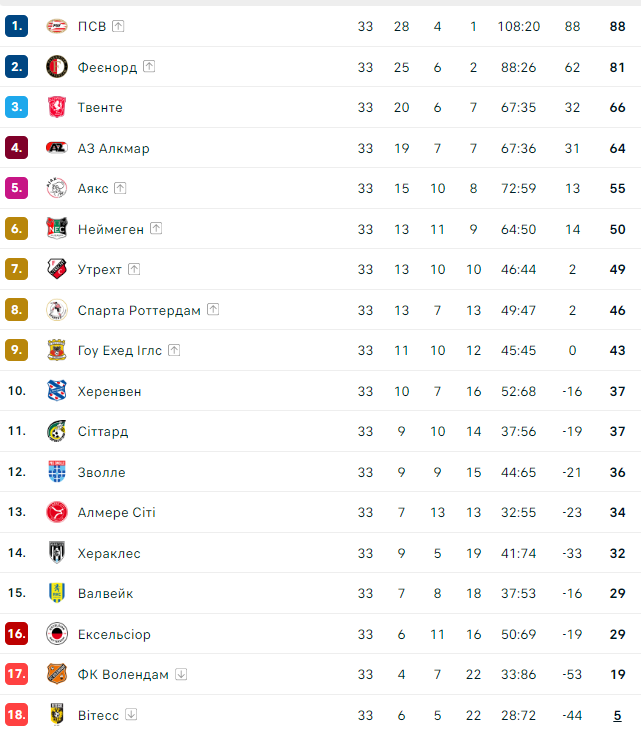Click the light-blue position badge 3
The width and height of the screenshot is (641, 732).
click(16, 107)
